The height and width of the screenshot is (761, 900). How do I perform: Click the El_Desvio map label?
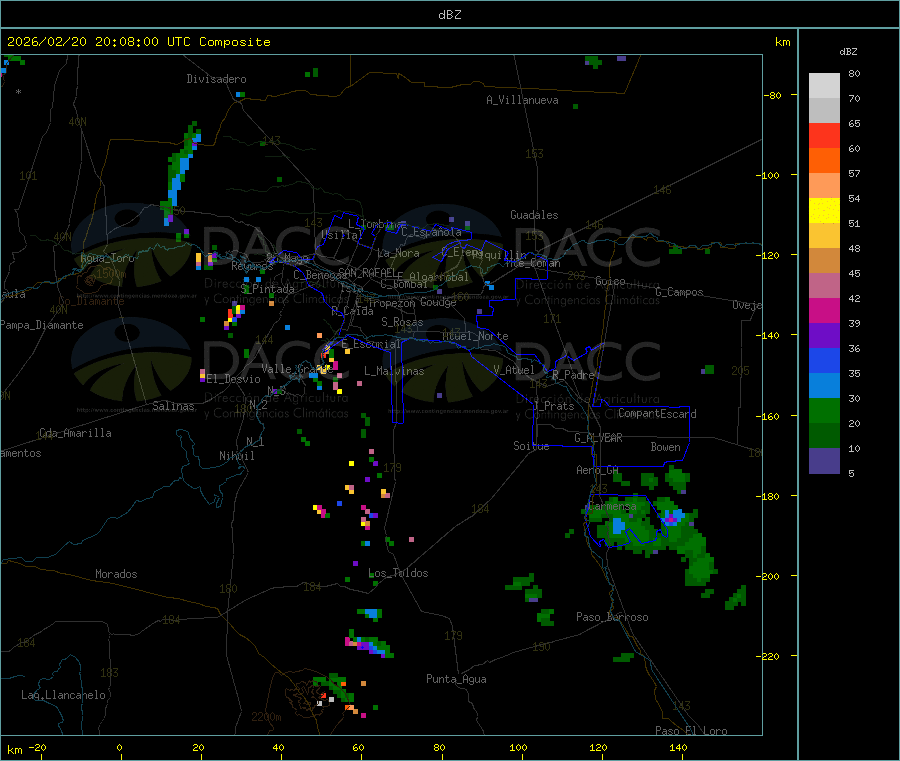click(233, 379)
